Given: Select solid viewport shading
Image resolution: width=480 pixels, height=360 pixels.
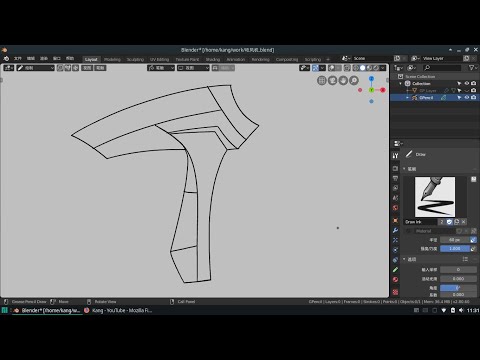Looking at the screenshot, I should pyautogui.click(x=362, y=68).
